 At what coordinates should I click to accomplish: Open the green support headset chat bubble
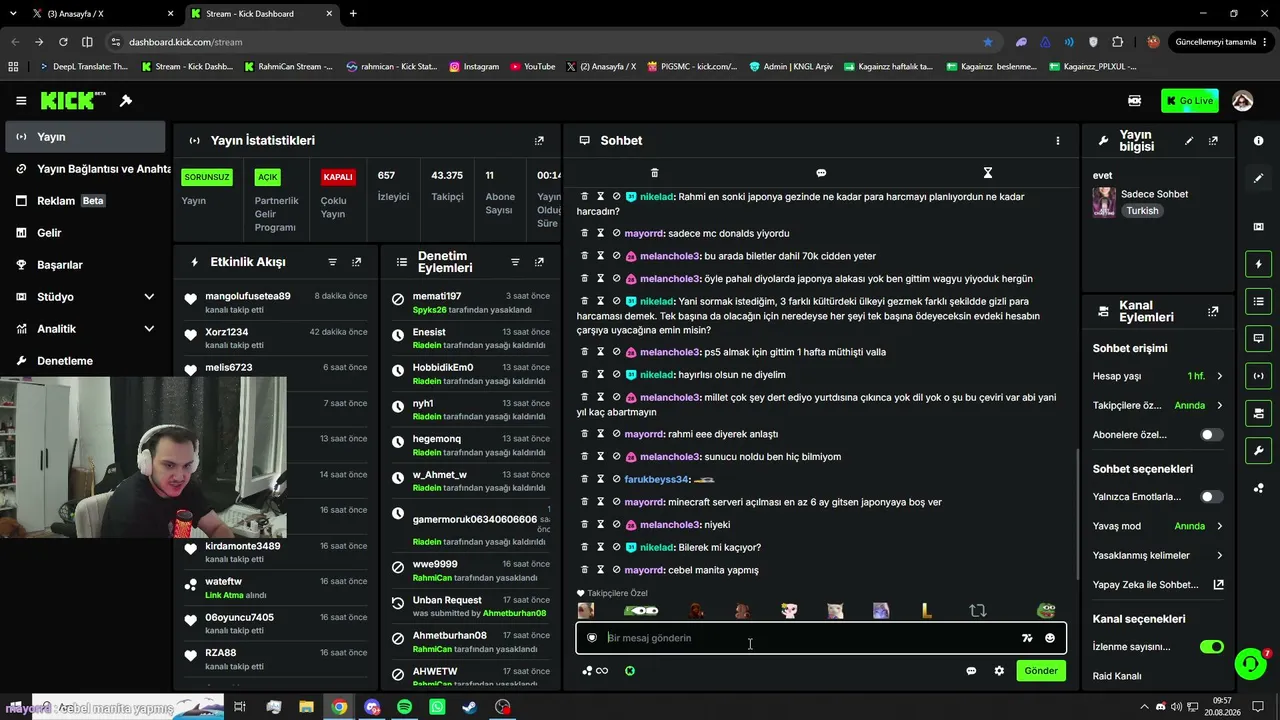point(1250,663)
